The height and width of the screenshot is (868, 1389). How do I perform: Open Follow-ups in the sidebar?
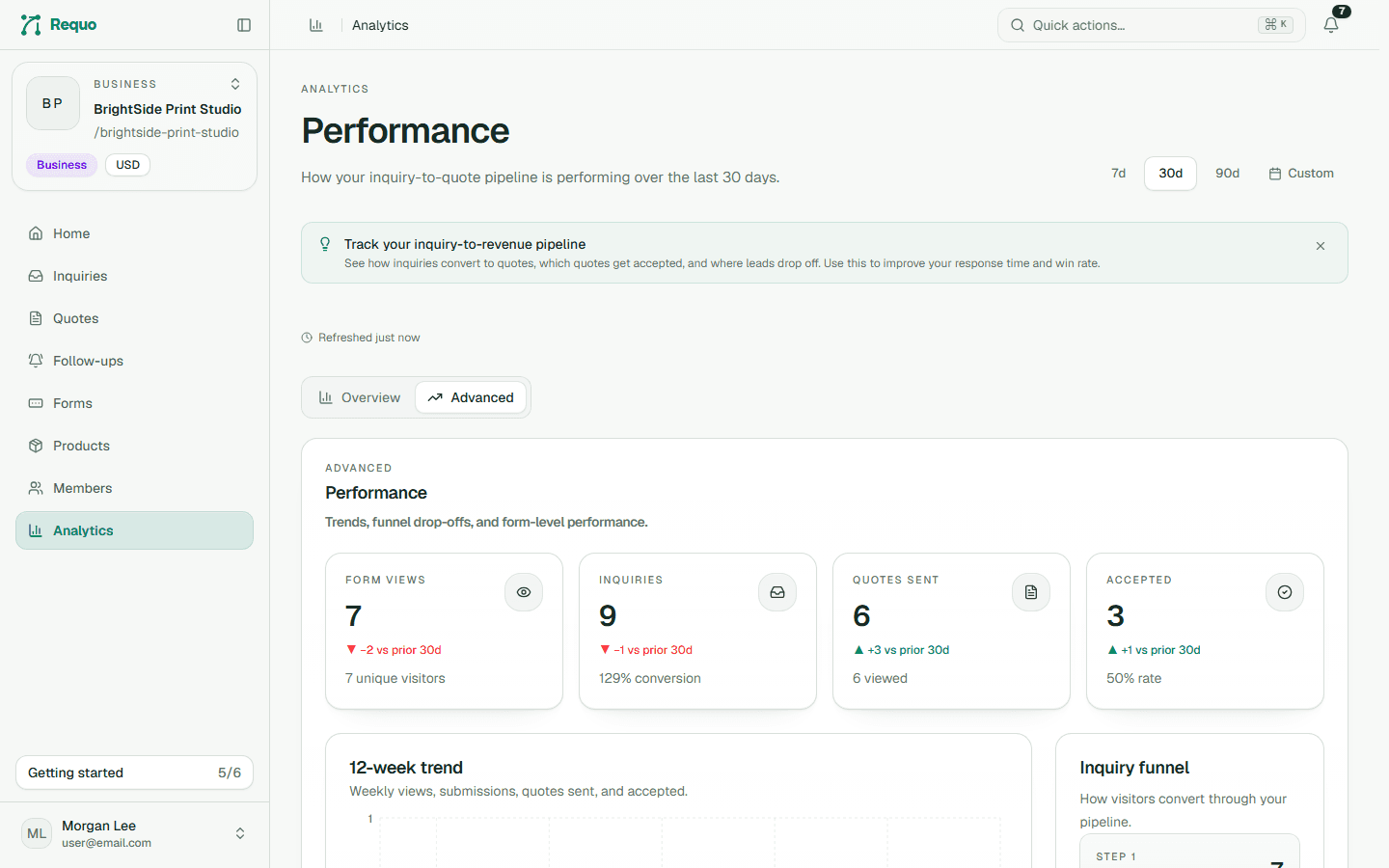(x=134, y=361)
